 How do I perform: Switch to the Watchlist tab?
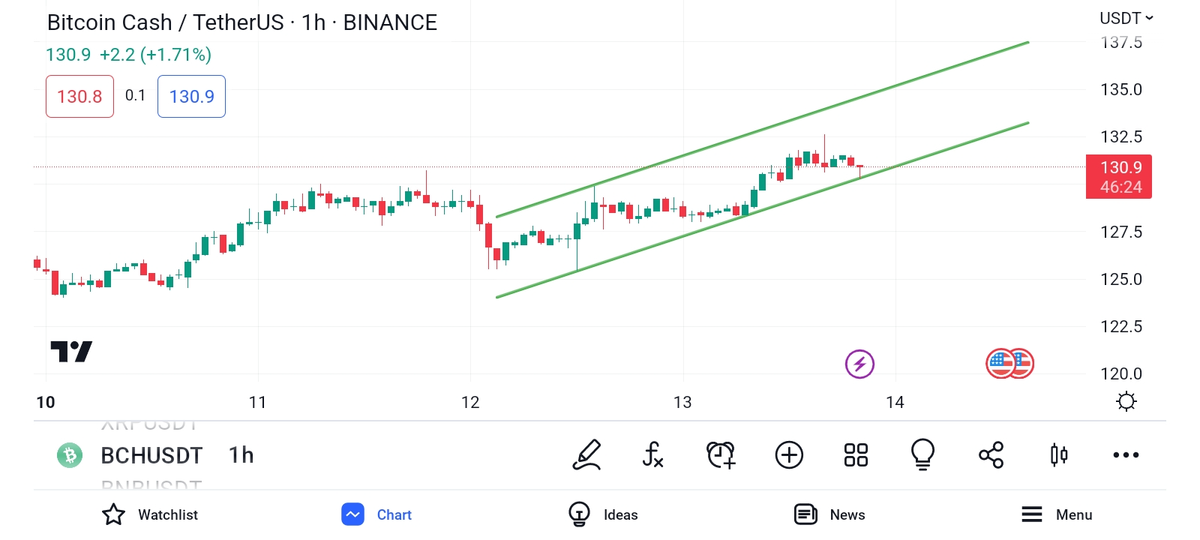(150, 514)
